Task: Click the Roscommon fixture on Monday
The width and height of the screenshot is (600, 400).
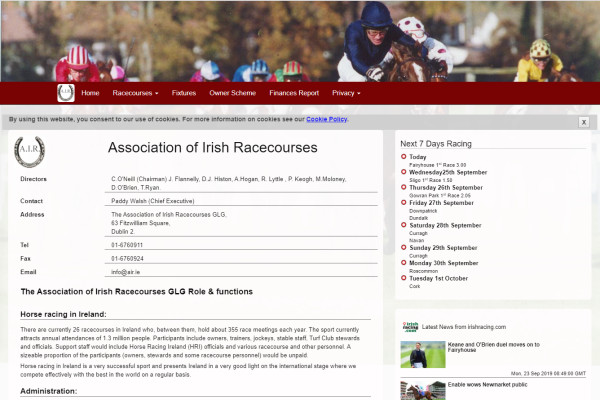Action: 423,271
